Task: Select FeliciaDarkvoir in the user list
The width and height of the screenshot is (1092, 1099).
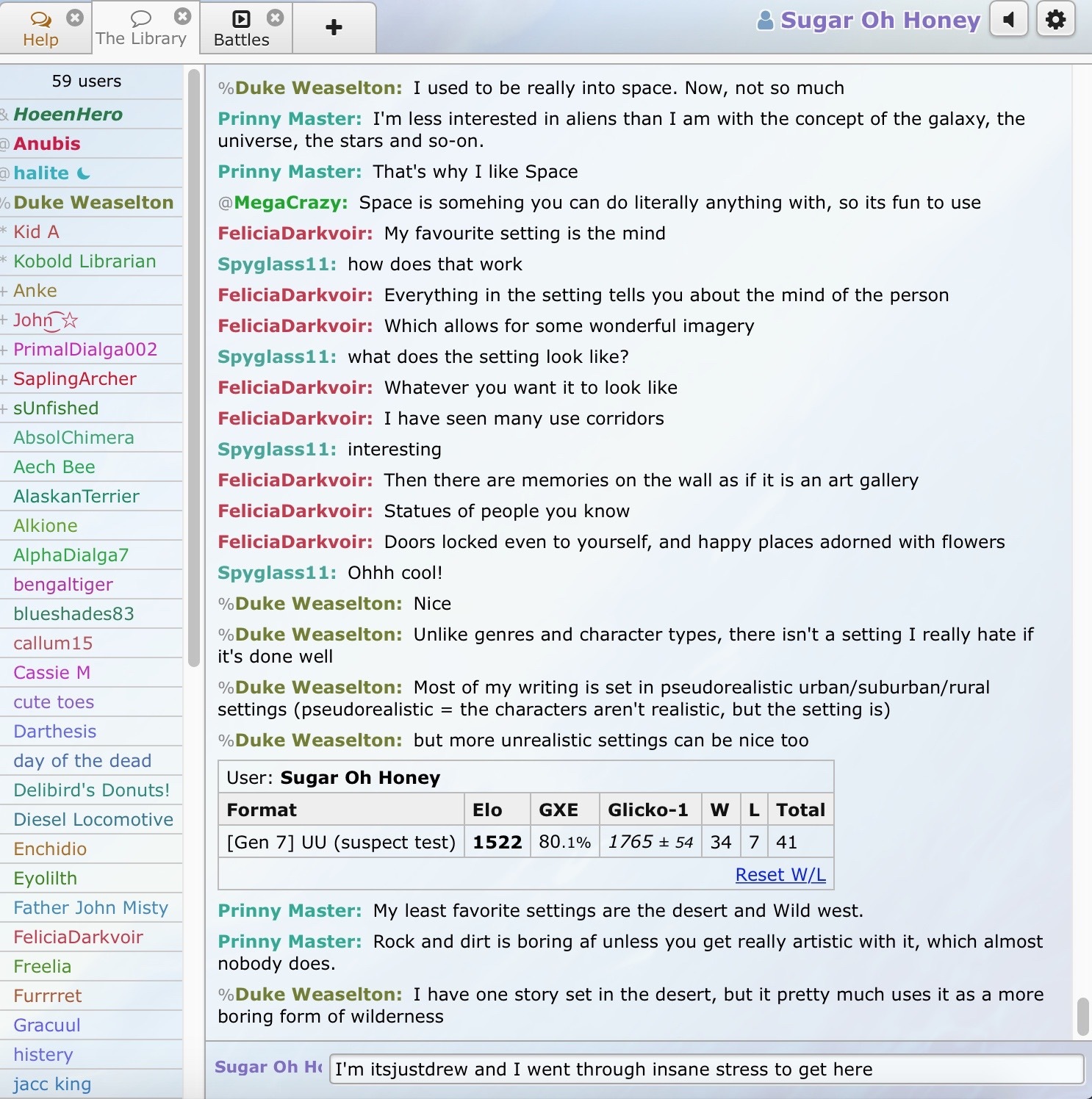Action: tap(91, 937)
